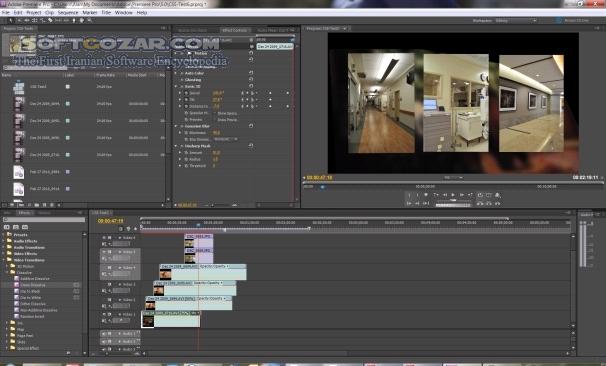Collapse the Gaussian Blur effect
Image resolution: width=606 pixels, height=366 pixels.
pyautogui.click(x=176, y=126)
